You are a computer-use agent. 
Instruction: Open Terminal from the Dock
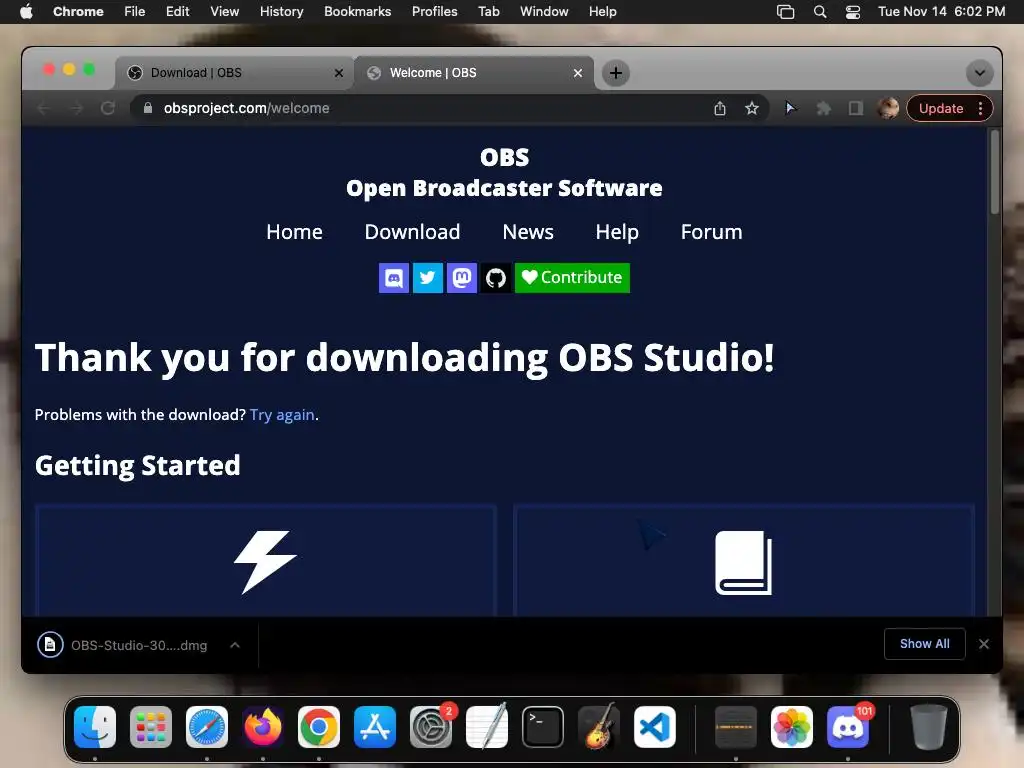543,727
